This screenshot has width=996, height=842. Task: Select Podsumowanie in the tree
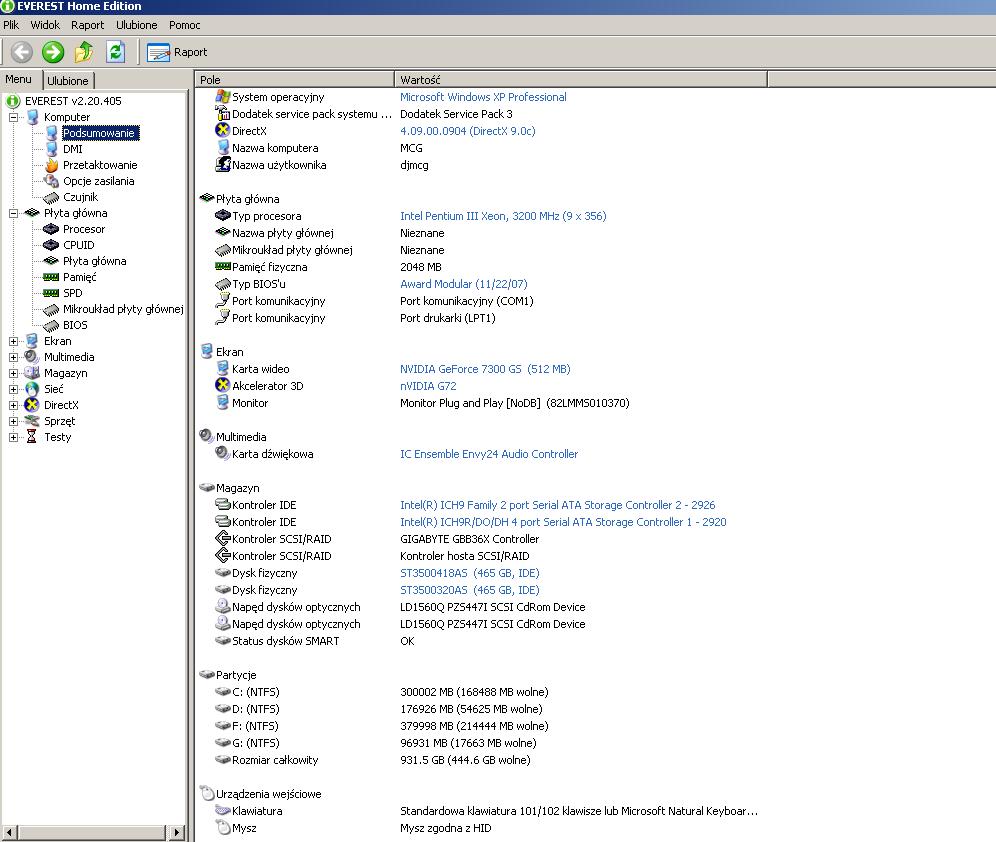(x=99, y=133)
